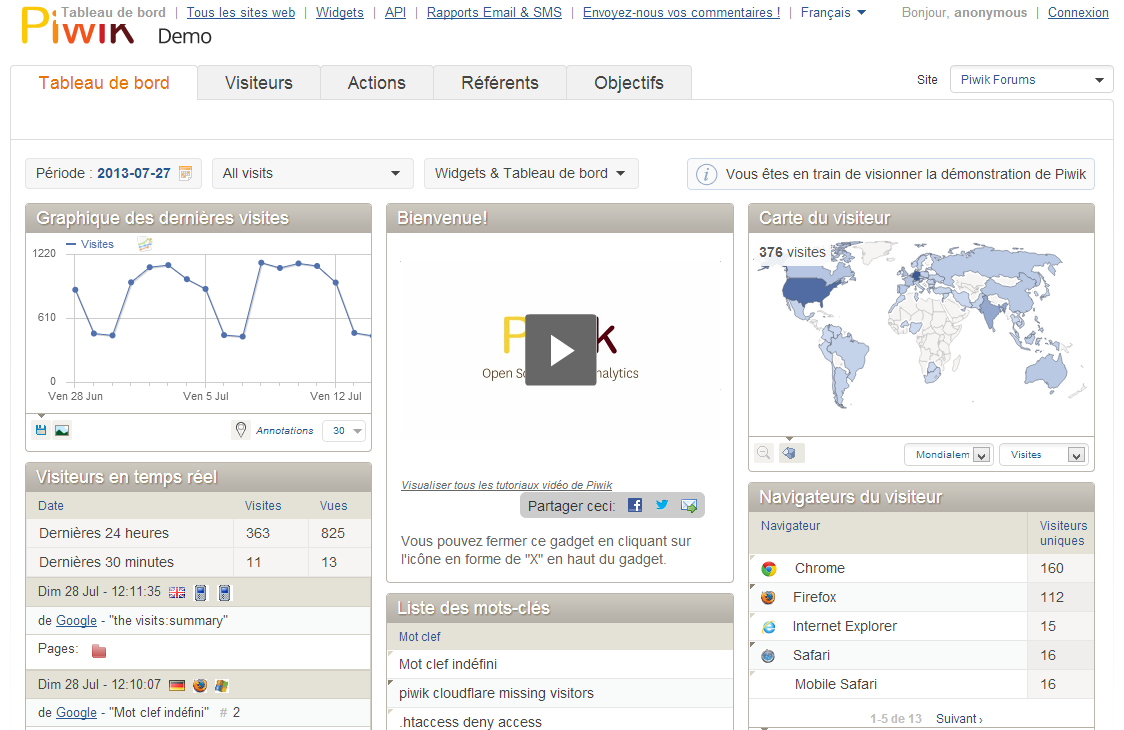Click Google link in 12:10:07 visit
The width and height of the screenshot is (1124, 730).
click(x=76, y=712)
